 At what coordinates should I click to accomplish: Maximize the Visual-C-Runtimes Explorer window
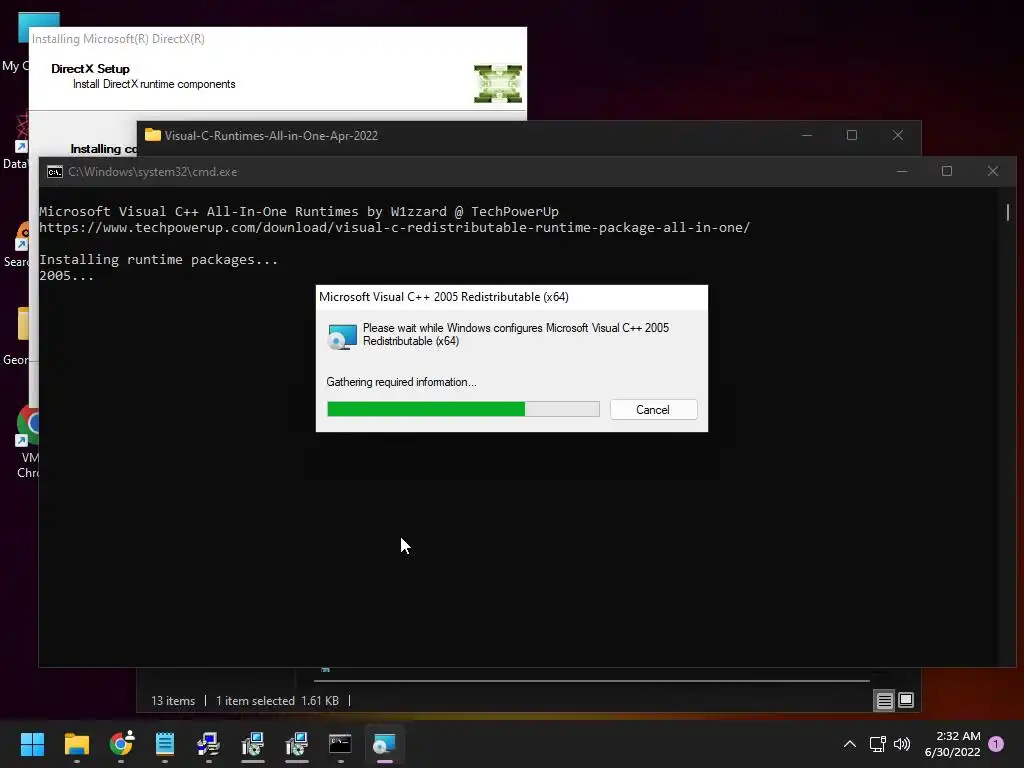click(852, 135)
